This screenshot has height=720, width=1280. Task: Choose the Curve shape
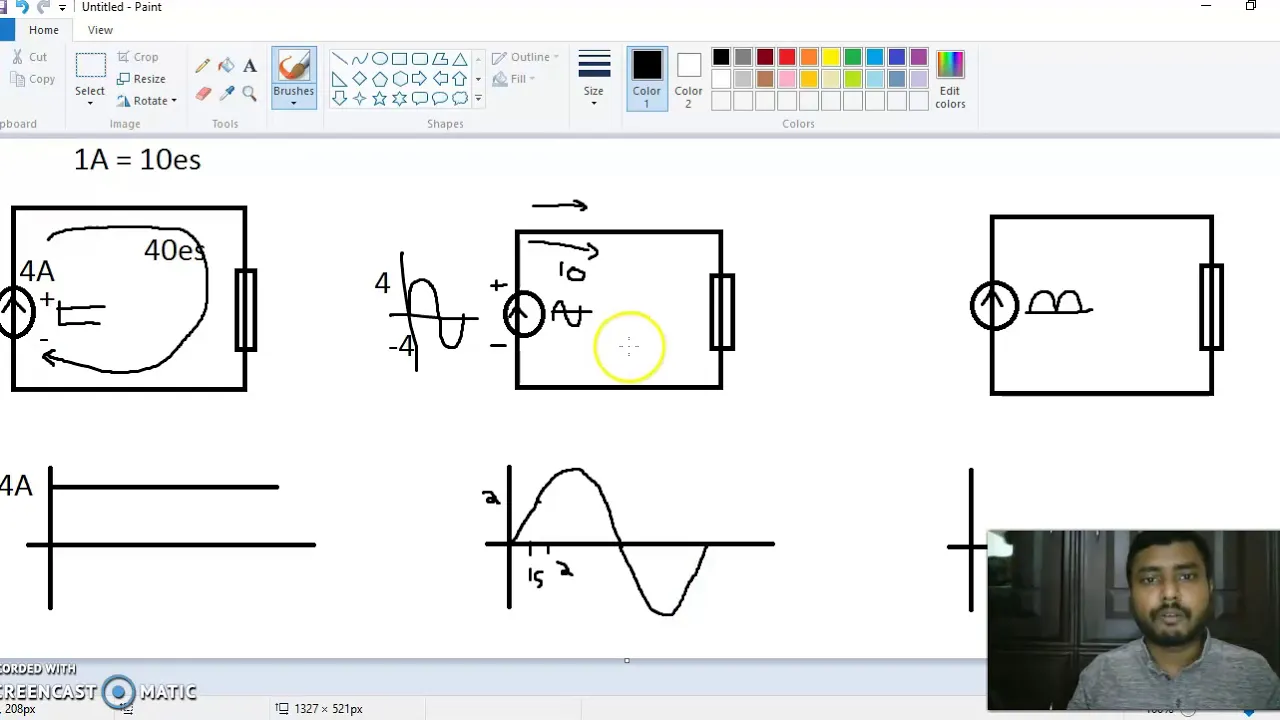(359, 59)
